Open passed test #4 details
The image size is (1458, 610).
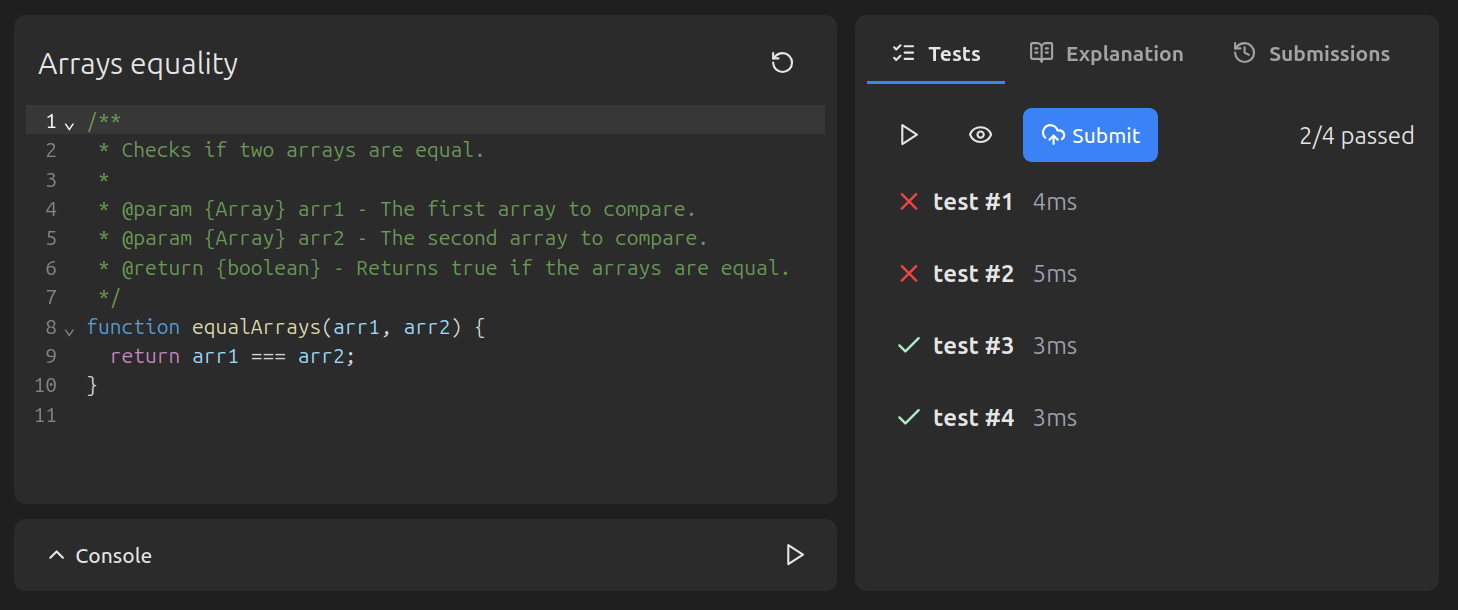(973, 418)
